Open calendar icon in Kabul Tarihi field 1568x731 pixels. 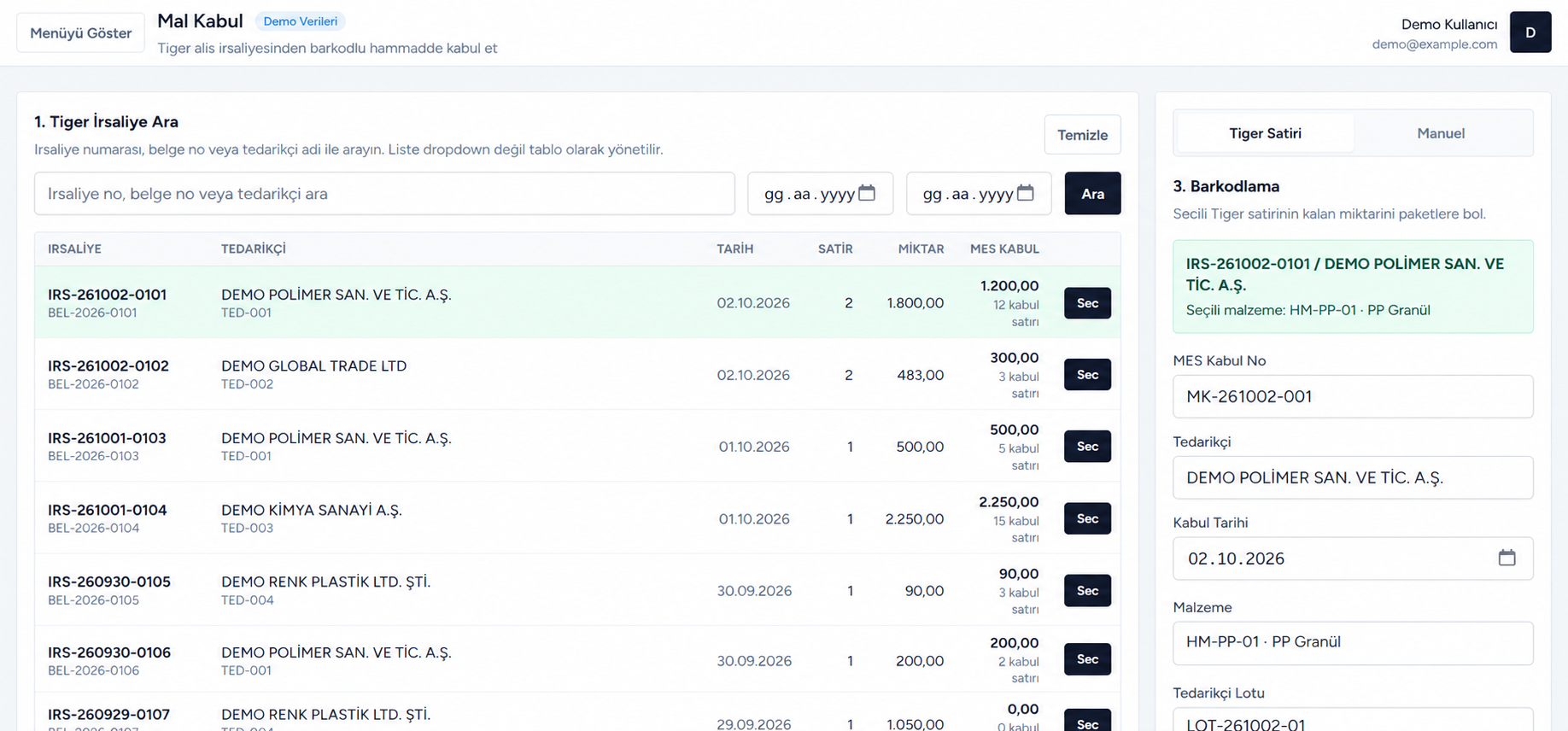click(1507, 558)
